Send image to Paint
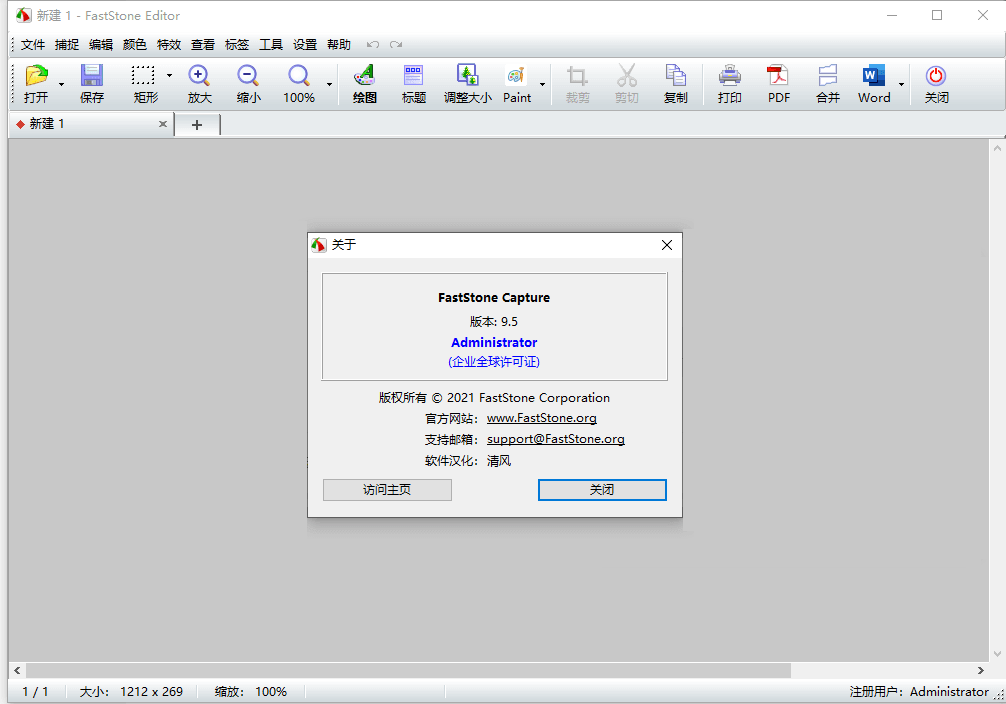The height and width of the screenshot is (704, 1006). click(x=516, y=76)
